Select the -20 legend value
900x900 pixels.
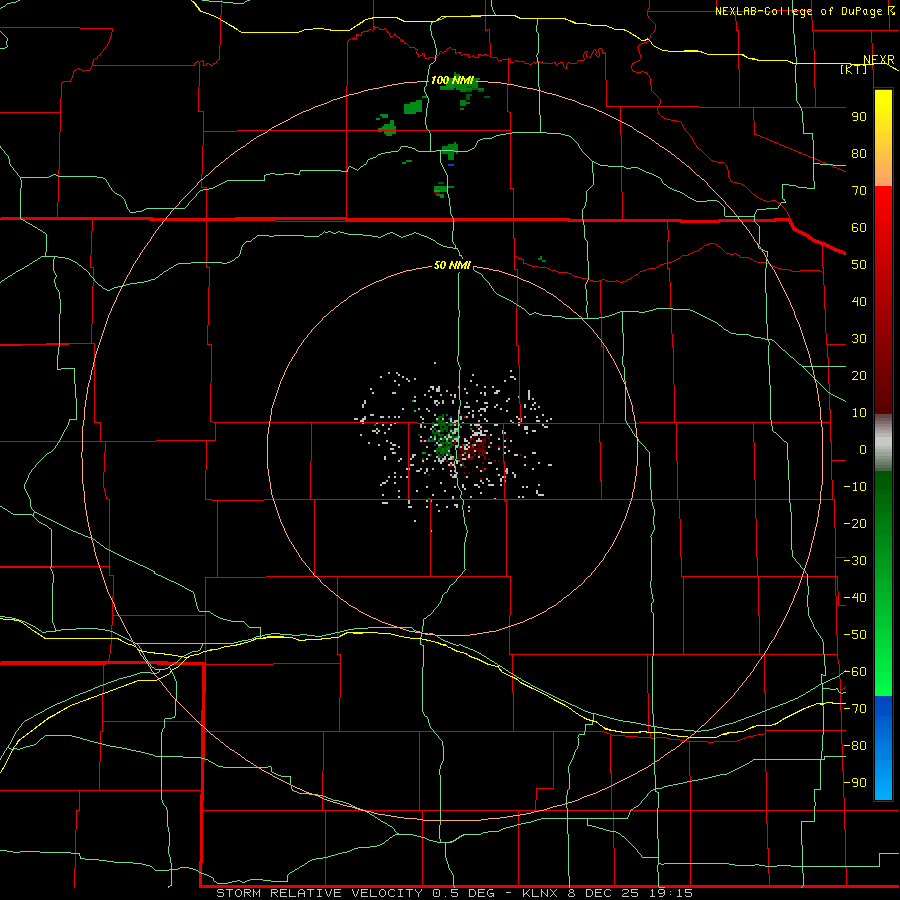[855, 524]
